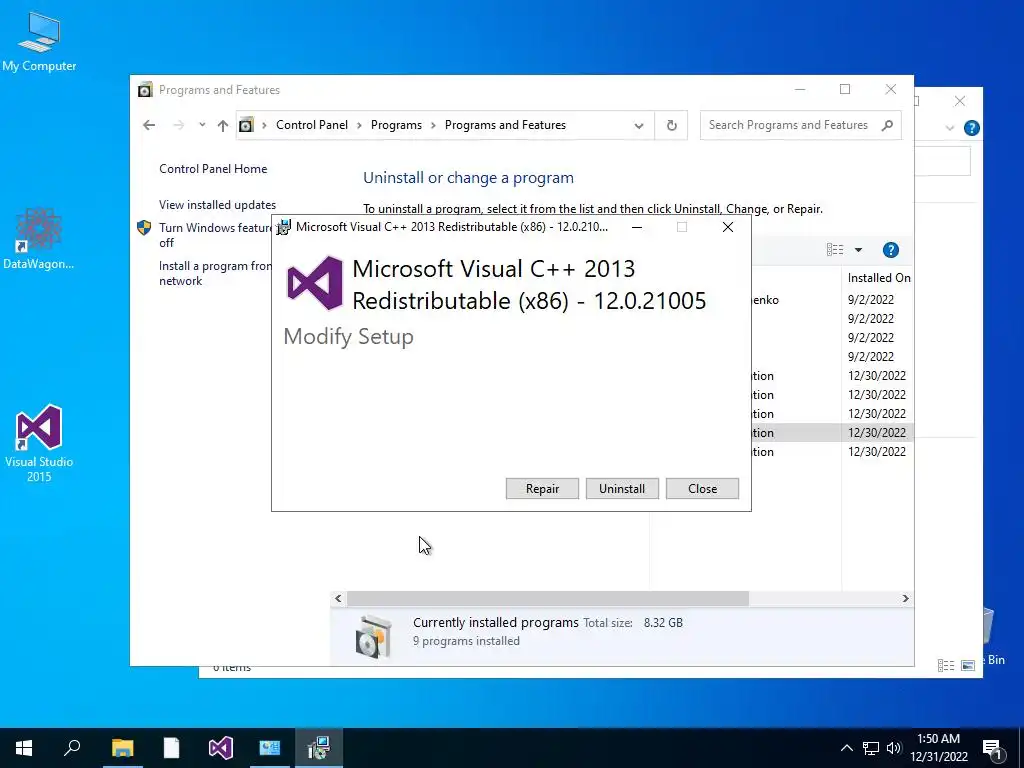1024x768 pixels.
Task: Click the search magnifier icon
Action: pos(887,125)
